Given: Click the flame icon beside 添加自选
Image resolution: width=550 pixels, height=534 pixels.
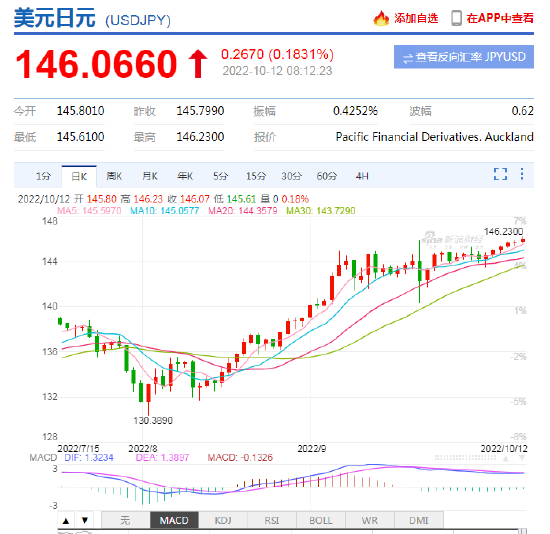Looking at the screenshot, I should 381,18.
